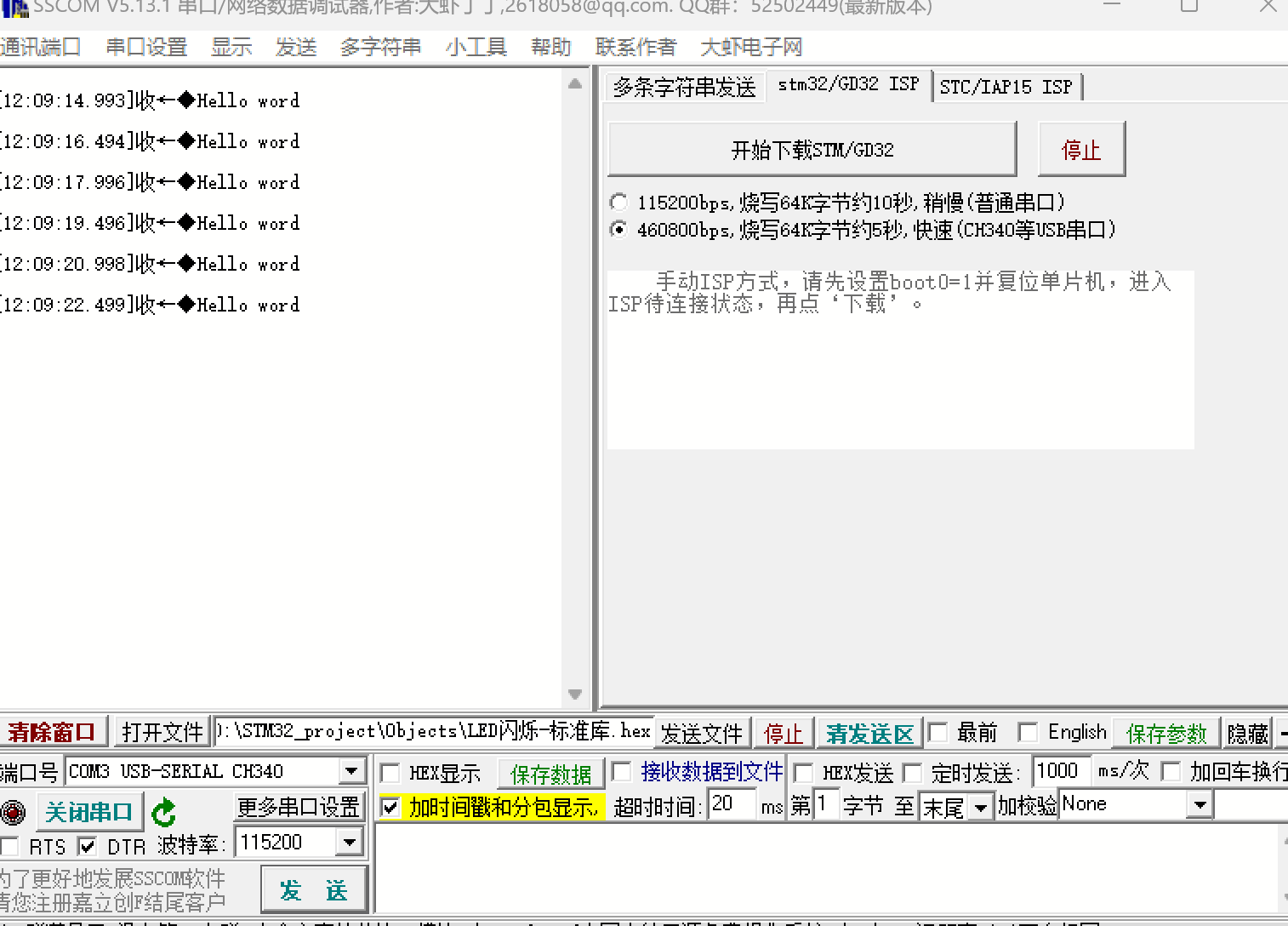Switch to the STC/IAP15 ISP tab
This screenshot has height=926, width=1288.
point(1007,87)
